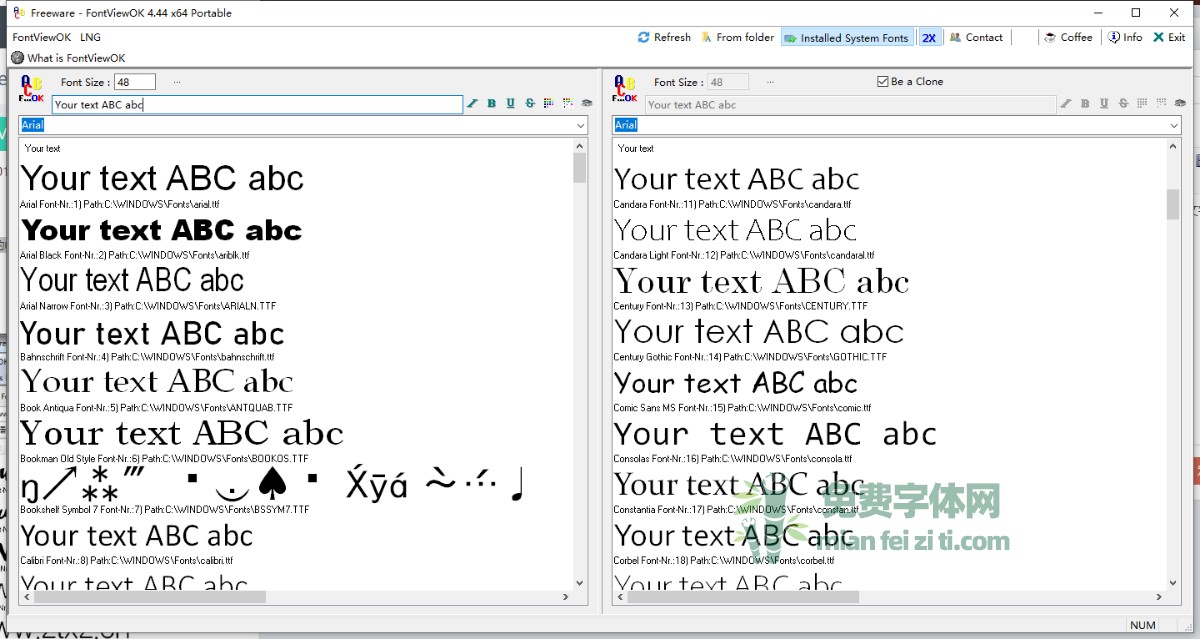Screen dimensions: 1200x639
Task: Click the strikethrough icon in right pane
Action: (1123, 104)
